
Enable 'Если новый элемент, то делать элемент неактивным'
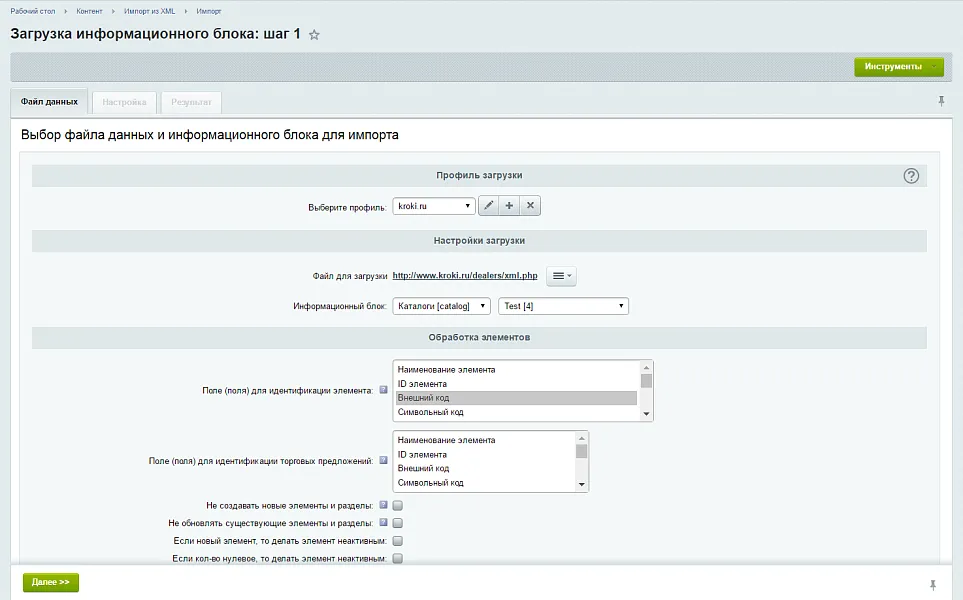pyautogui.click(x=397, y=541)
